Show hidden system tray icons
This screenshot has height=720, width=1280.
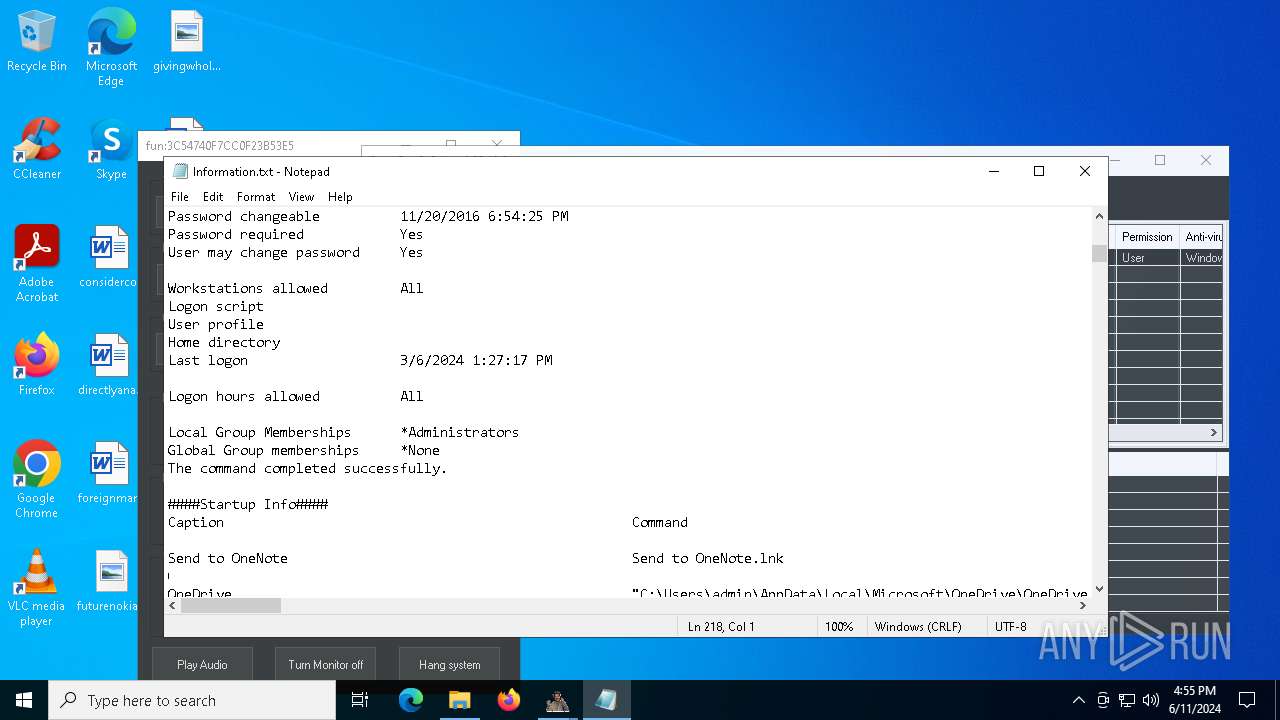(x=1078, y=700)
